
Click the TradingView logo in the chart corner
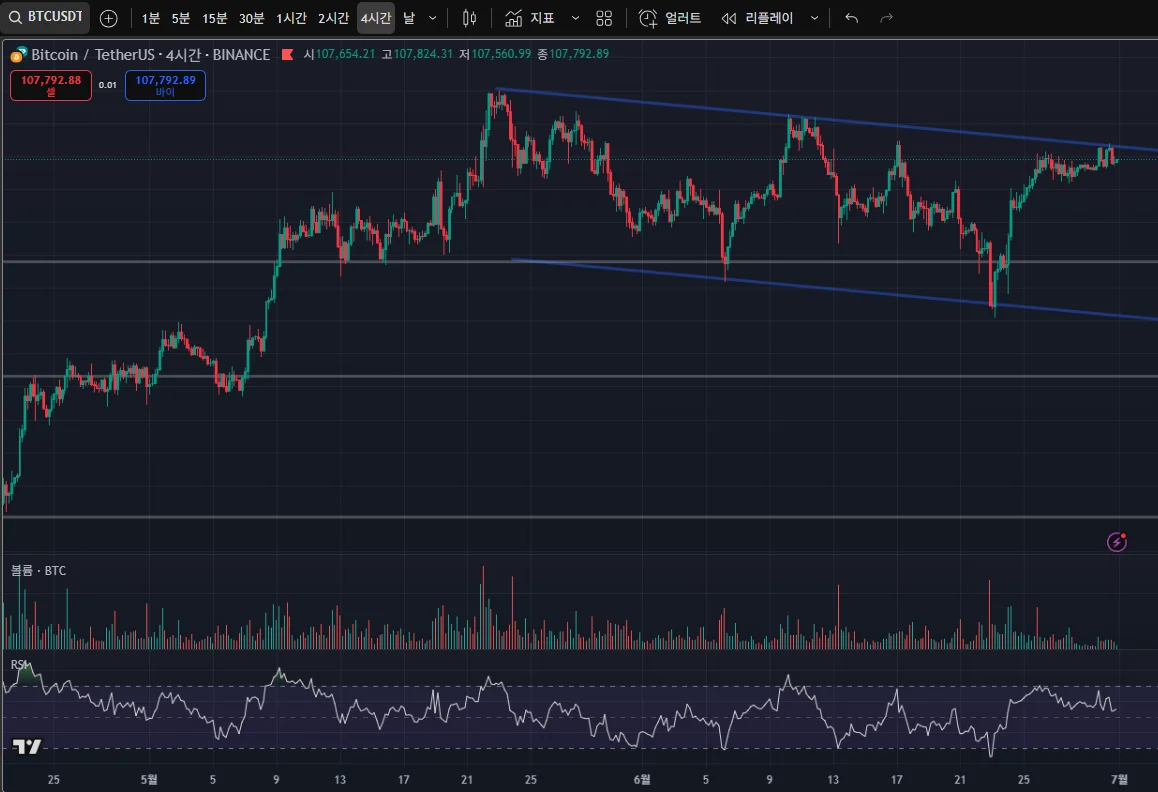click(27, 747)
